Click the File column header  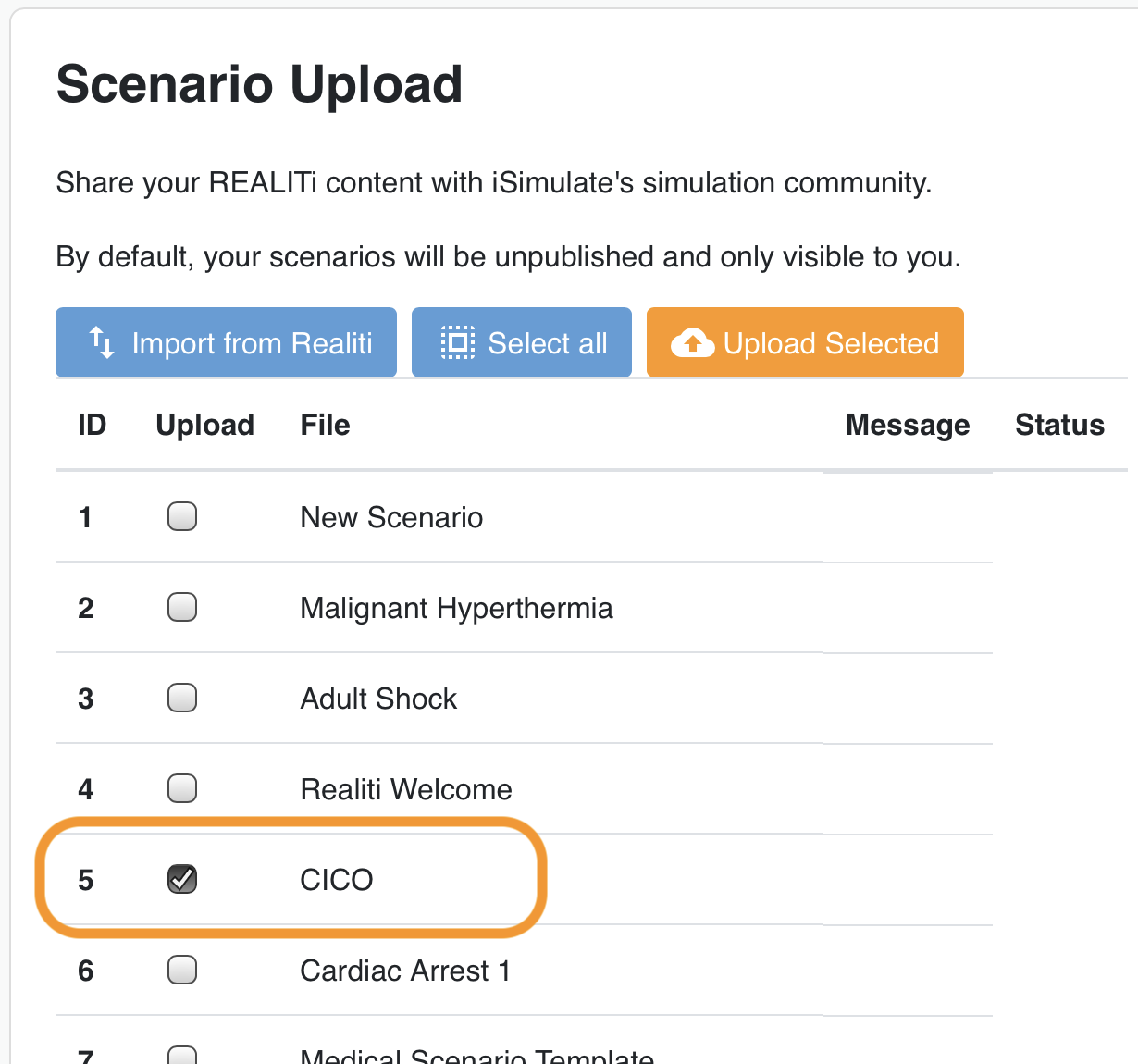click(325, 425)
